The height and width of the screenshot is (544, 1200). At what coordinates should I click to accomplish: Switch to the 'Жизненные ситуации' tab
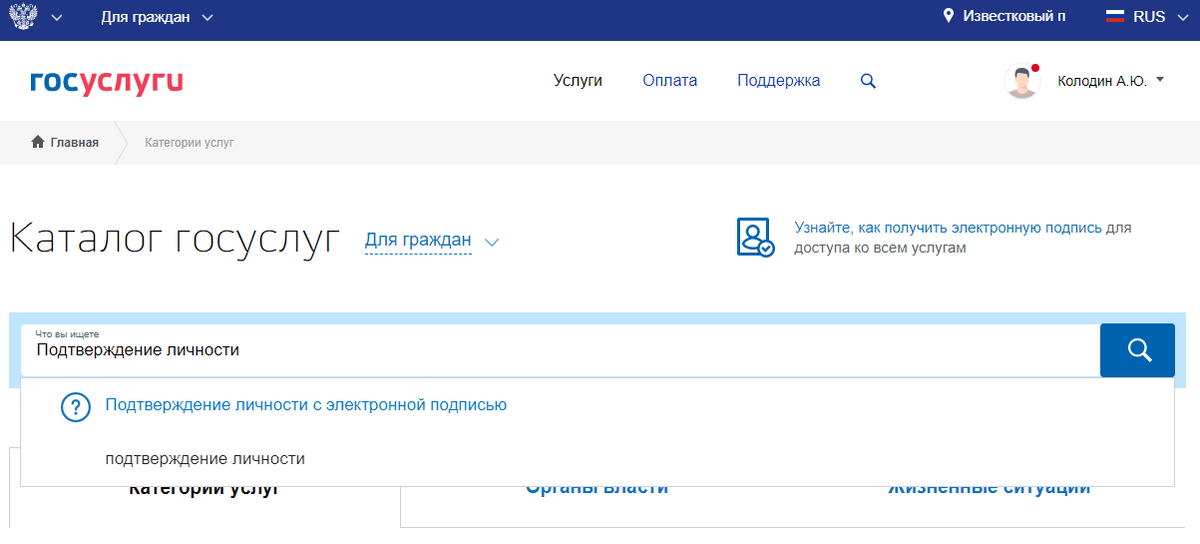[x=988, y=488]
